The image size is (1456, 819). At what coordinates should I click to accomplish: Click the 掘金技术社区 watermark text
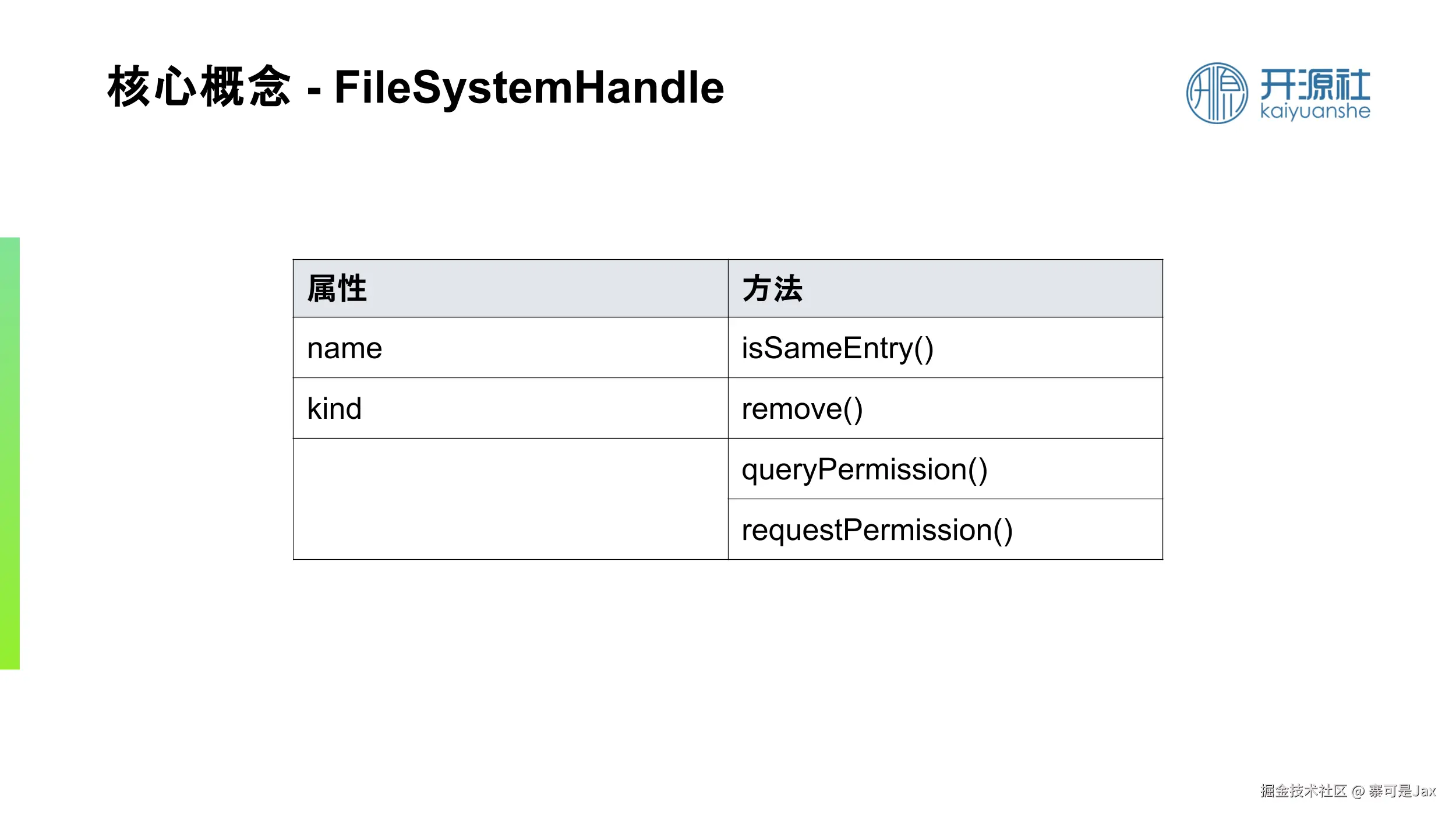[1303, 790]
